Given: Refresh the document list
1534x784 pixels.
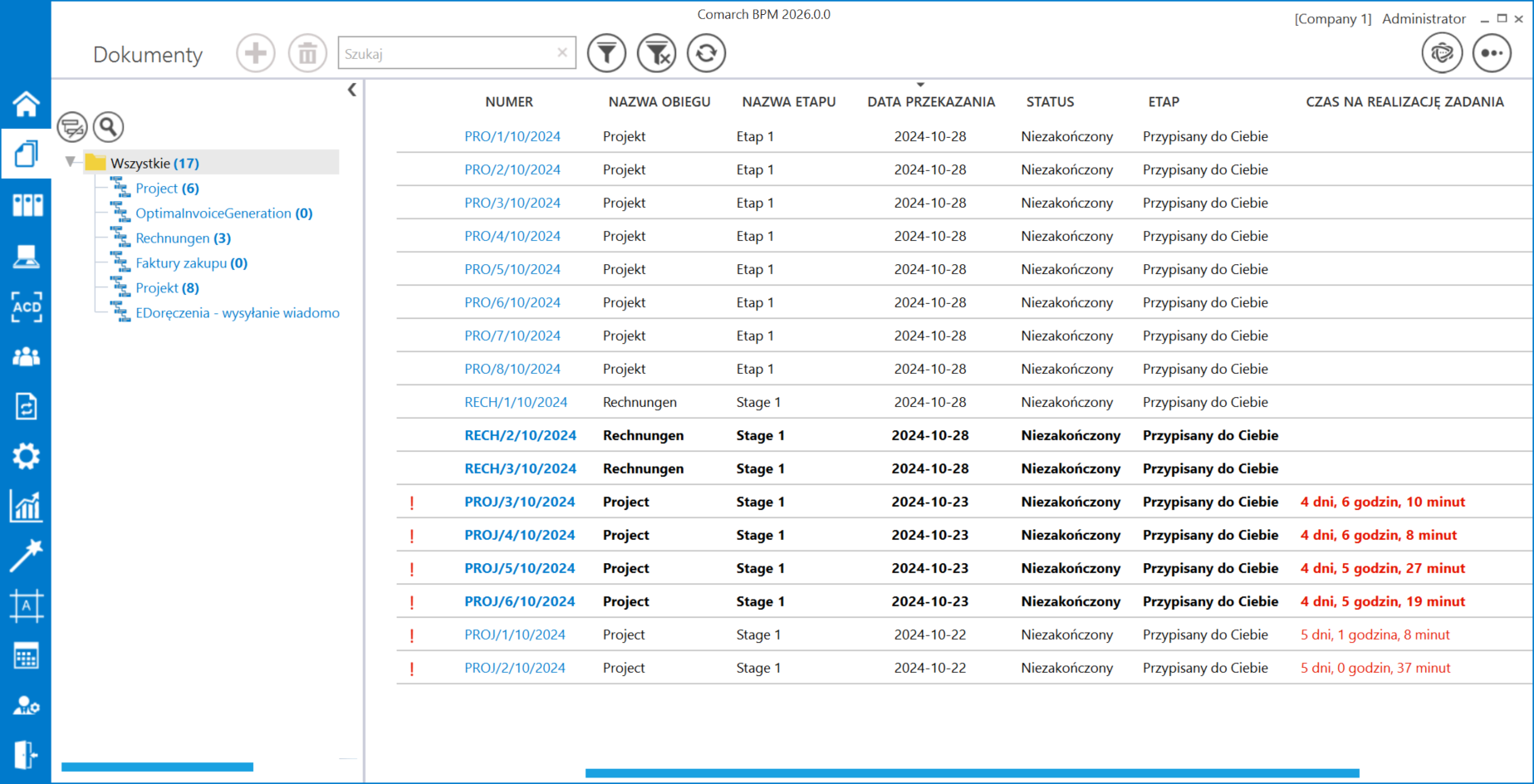Looking at the screenshot, I should [706, 54].
